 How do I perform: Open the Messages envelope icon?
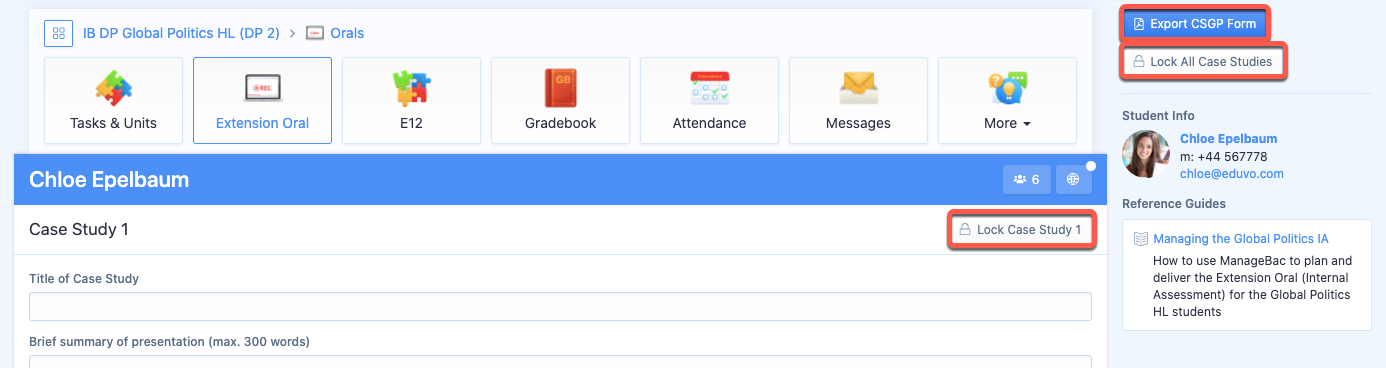[858, 89]
